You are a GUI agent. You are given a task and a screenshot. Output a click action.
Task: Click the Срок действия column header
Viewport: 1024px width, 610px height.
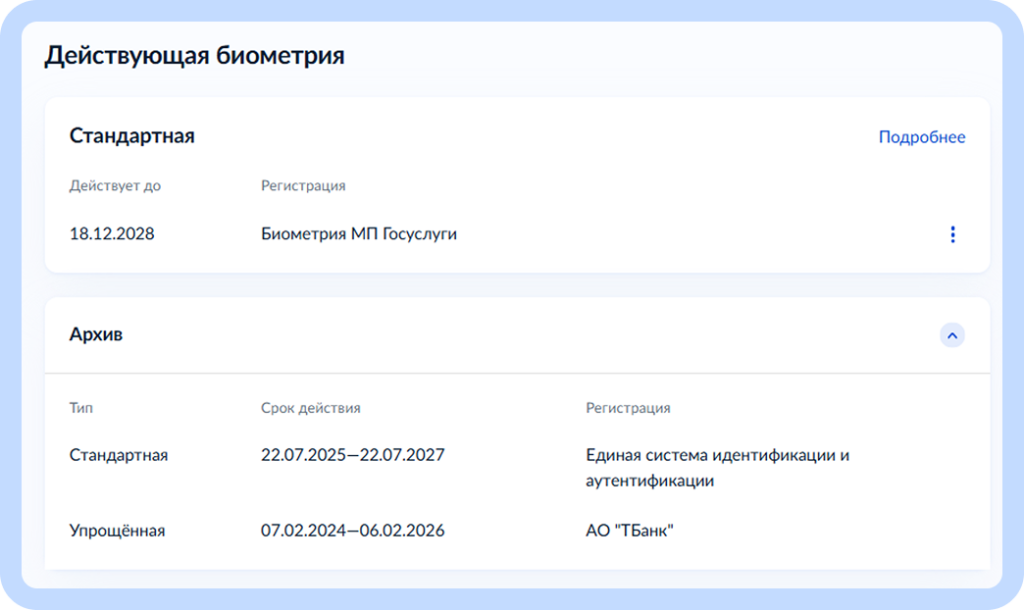[x=310, y=408]
